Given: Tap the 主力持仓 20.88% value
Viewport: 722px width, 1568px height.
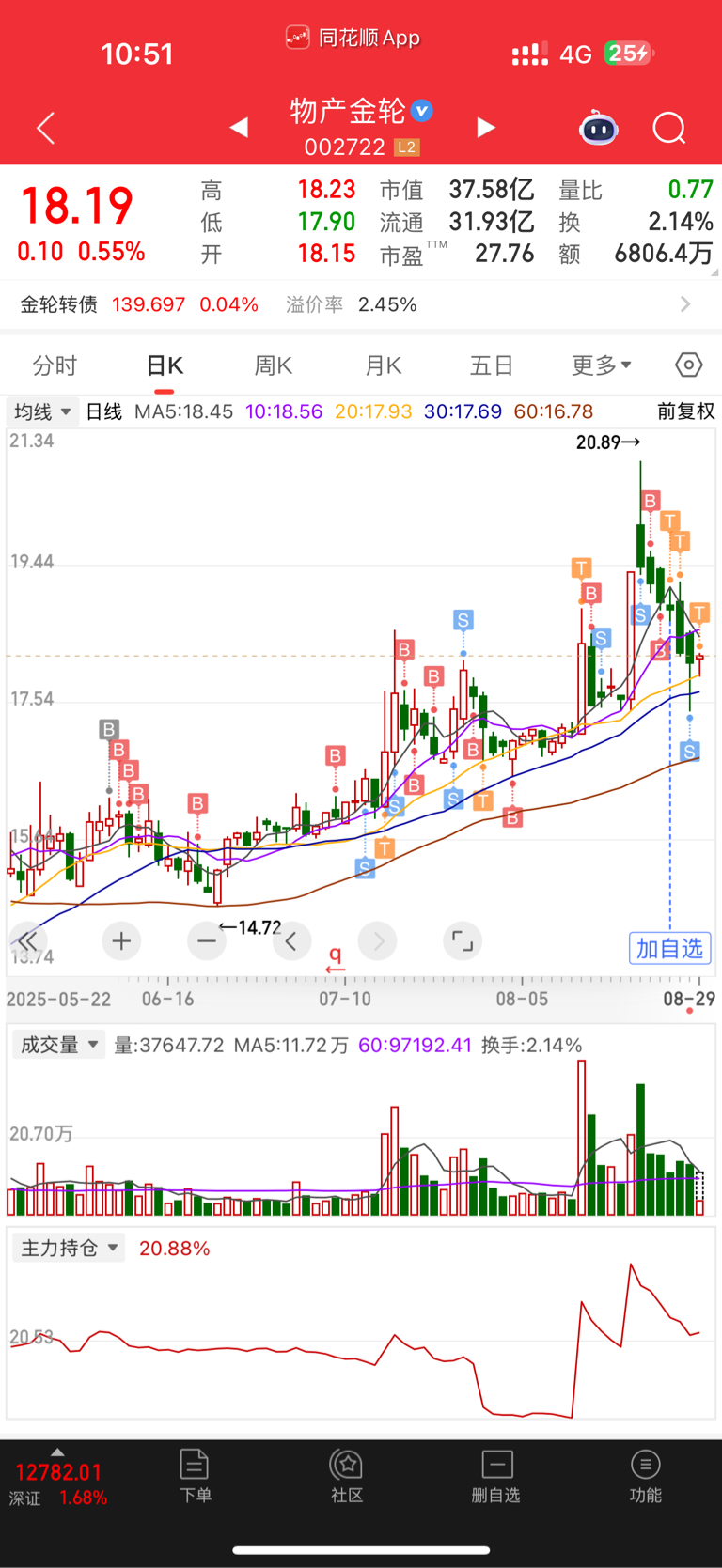Looking at the screenshot, I should pos(175,1249).
